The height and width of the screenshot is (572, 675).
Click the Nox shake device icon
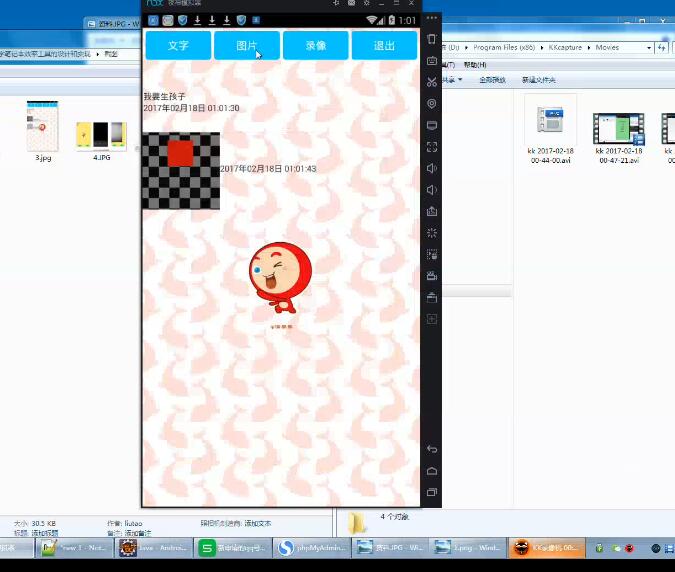(x=432, y=39)
